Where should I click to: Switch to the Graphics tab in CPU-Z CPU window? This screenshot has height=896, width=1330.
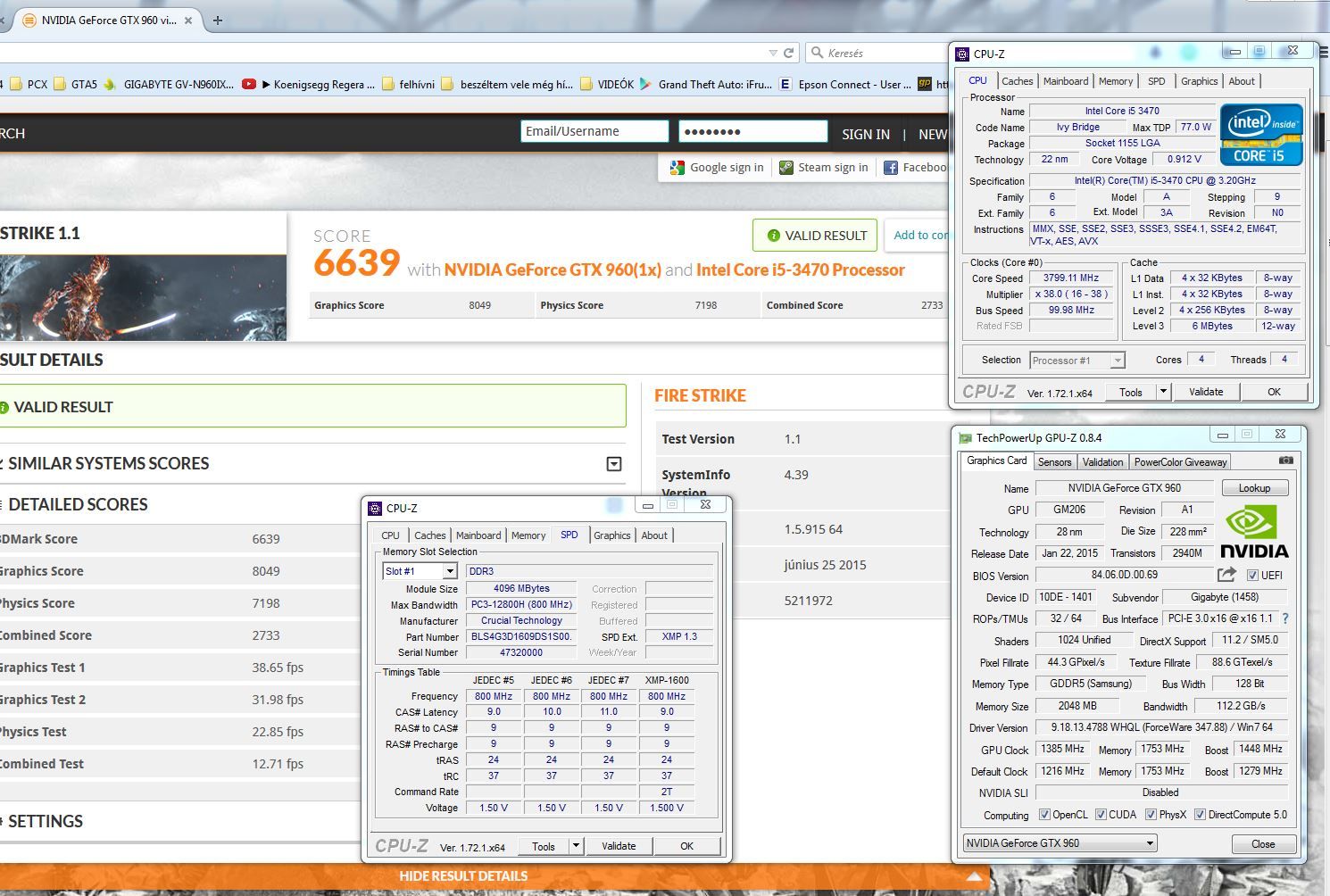click(1199, 81)
